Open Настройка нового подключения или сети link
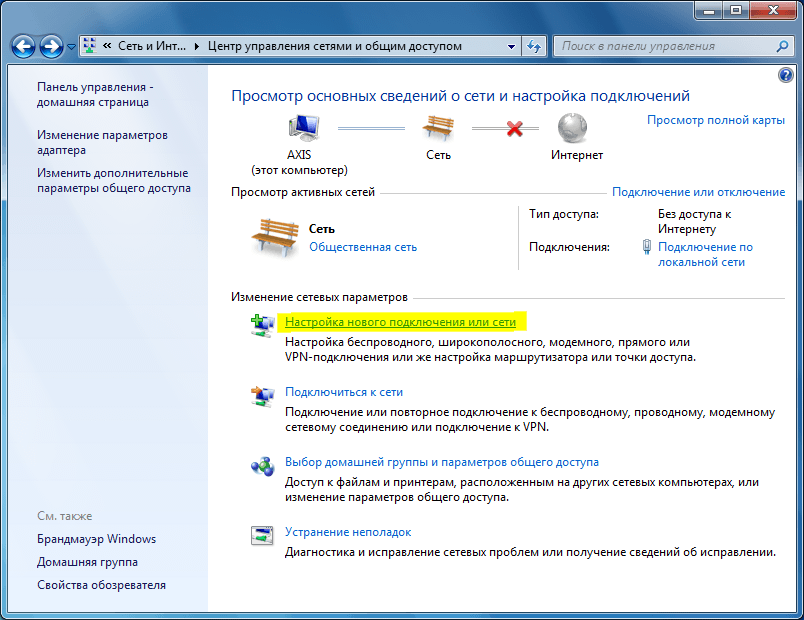804x620 pixels. pyautogui.click(x=400, y=322)
